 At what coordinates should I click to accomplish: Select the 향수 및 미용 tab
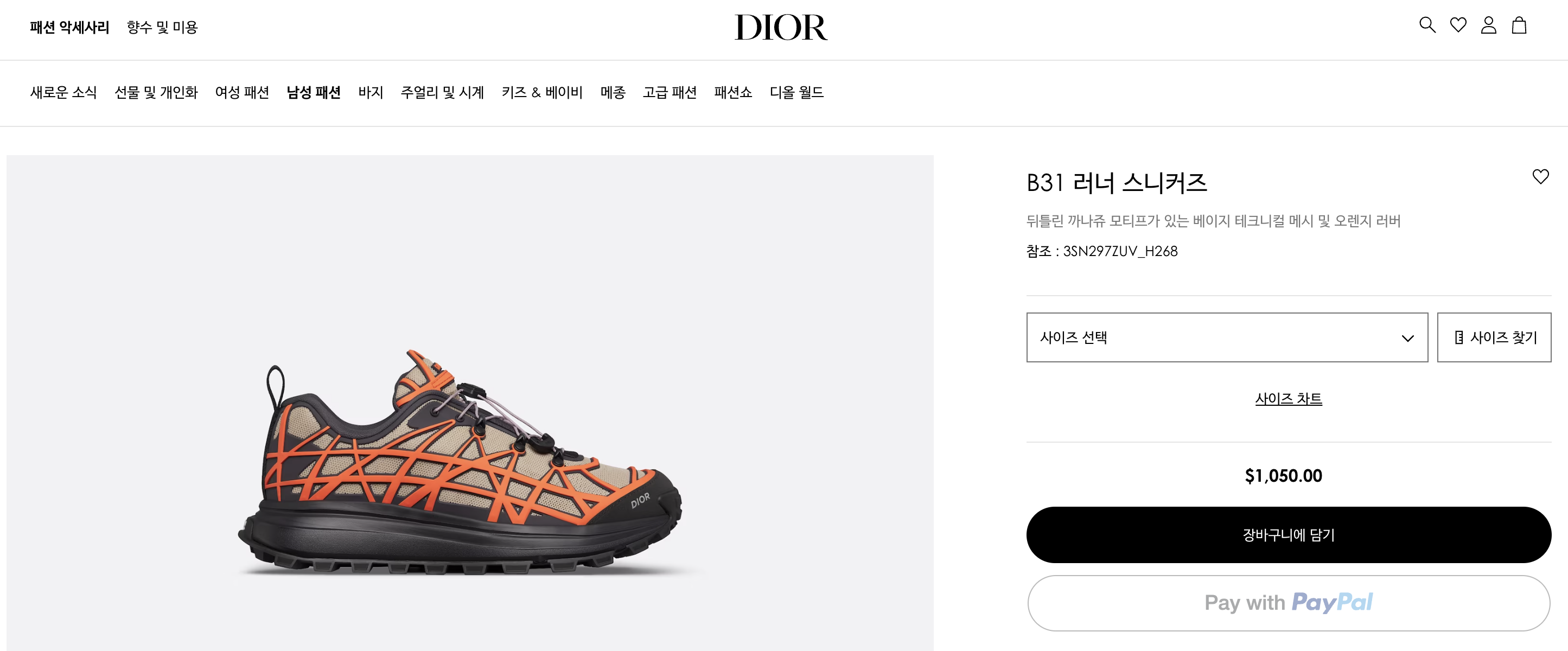pos(162,27)
